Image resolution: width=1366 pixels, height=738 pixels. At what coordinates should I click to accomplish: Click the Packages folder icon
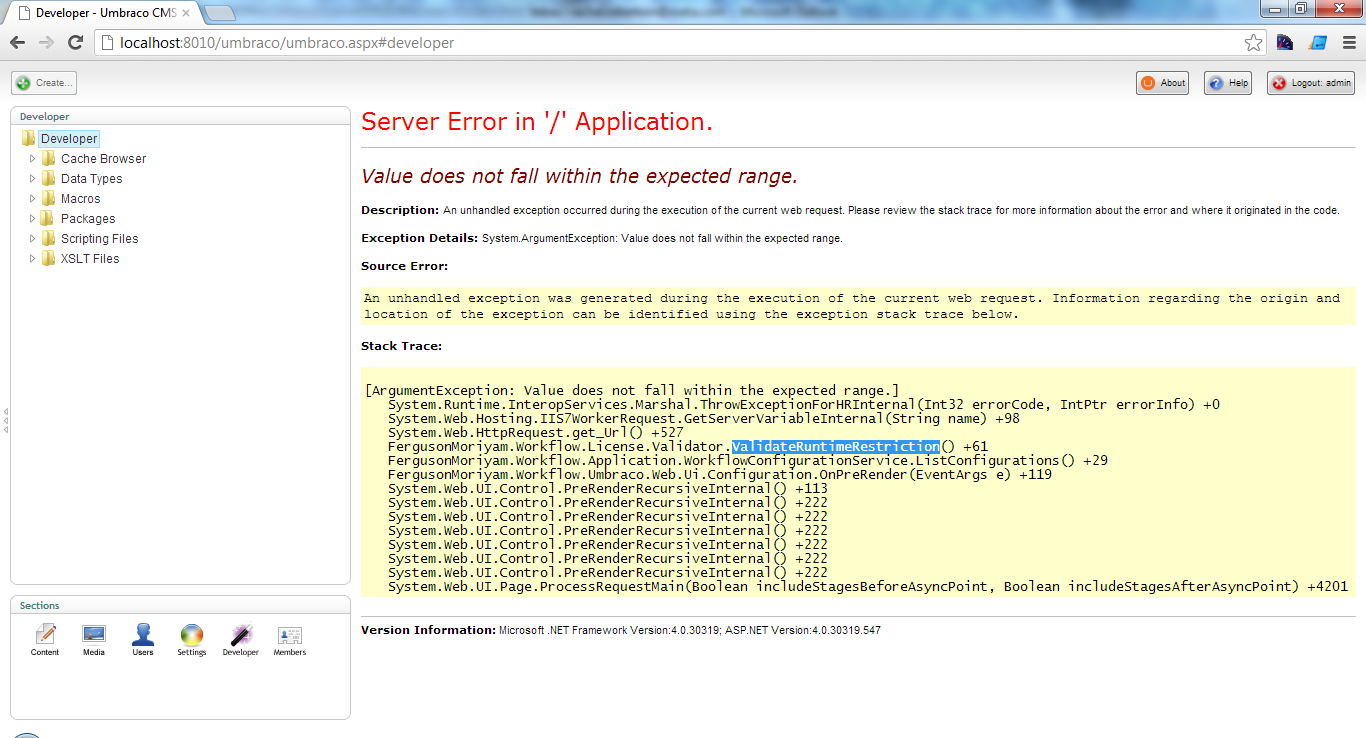pos(48,219)
